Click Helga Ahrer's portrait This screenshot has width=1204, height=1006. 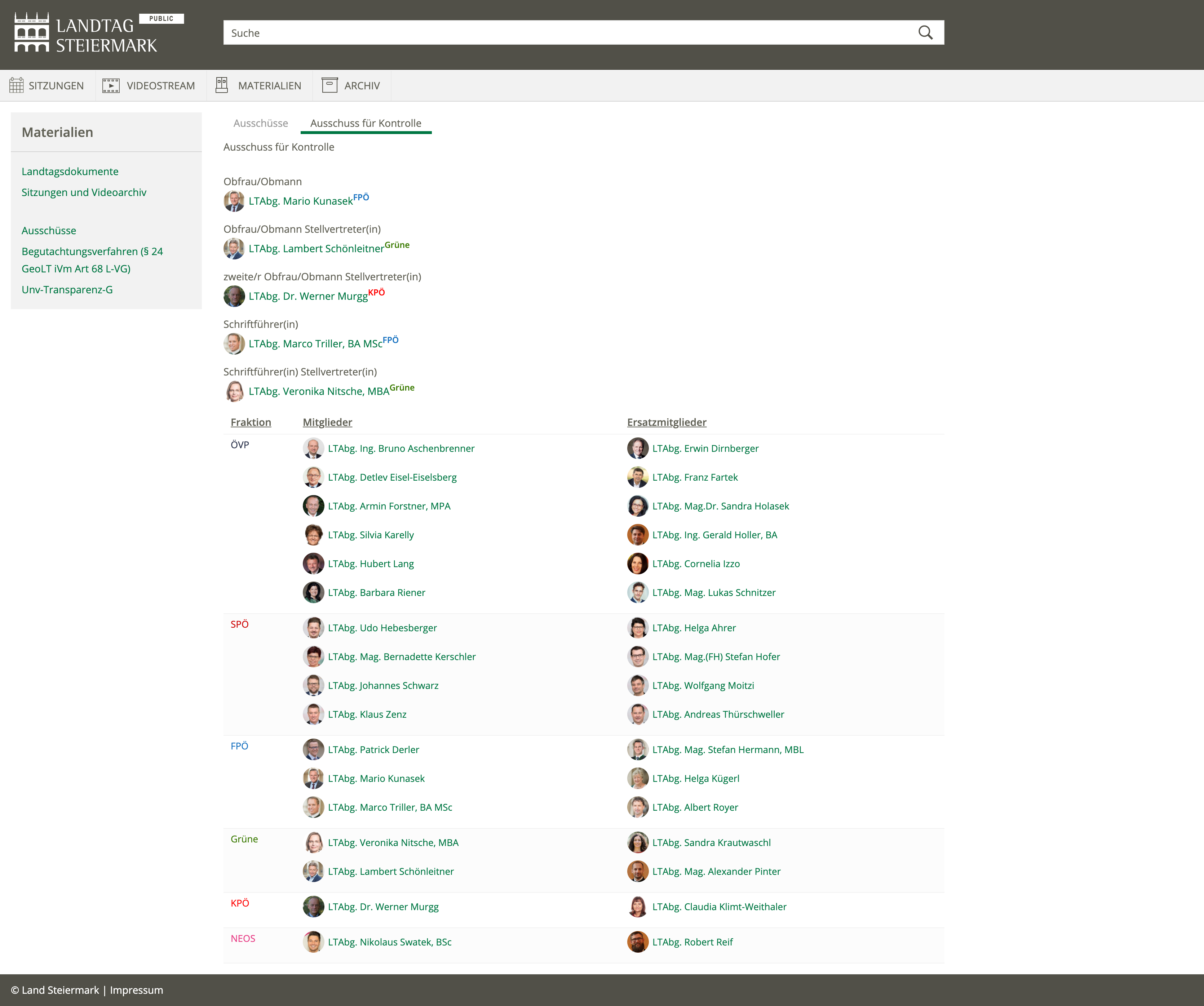coord(638,628)
